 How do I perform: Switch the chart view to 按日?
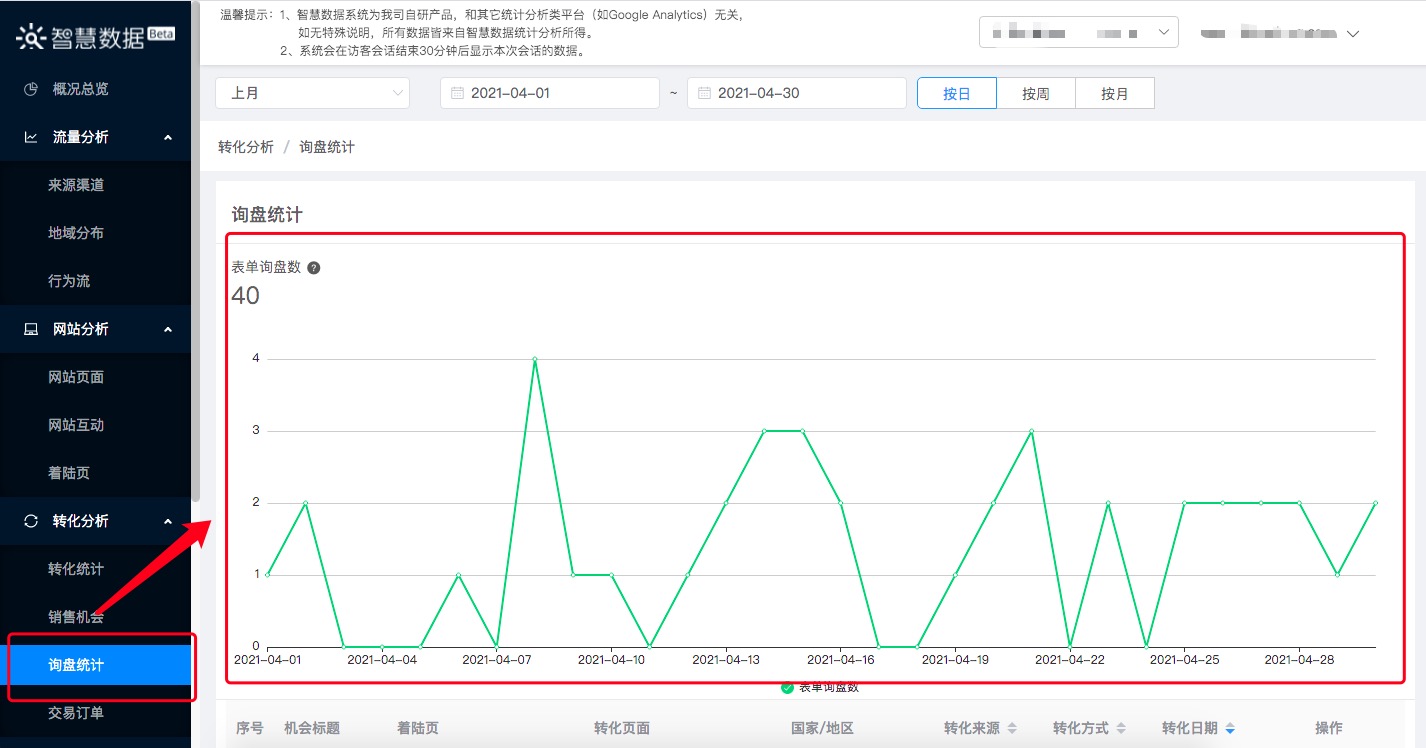pyautogui.click(x=957, y=93)
